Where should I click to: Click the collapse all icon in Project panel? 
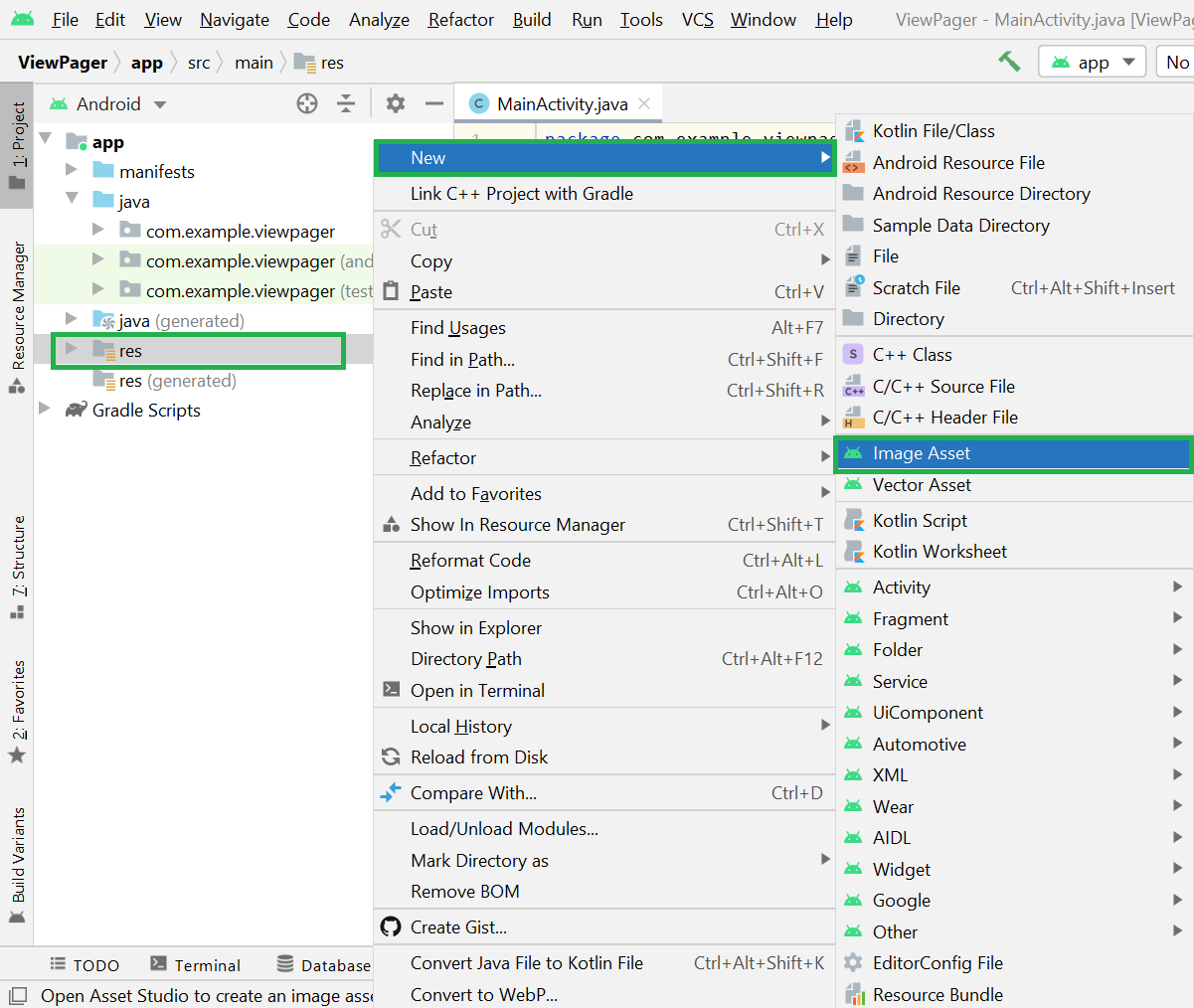(346, 103)
